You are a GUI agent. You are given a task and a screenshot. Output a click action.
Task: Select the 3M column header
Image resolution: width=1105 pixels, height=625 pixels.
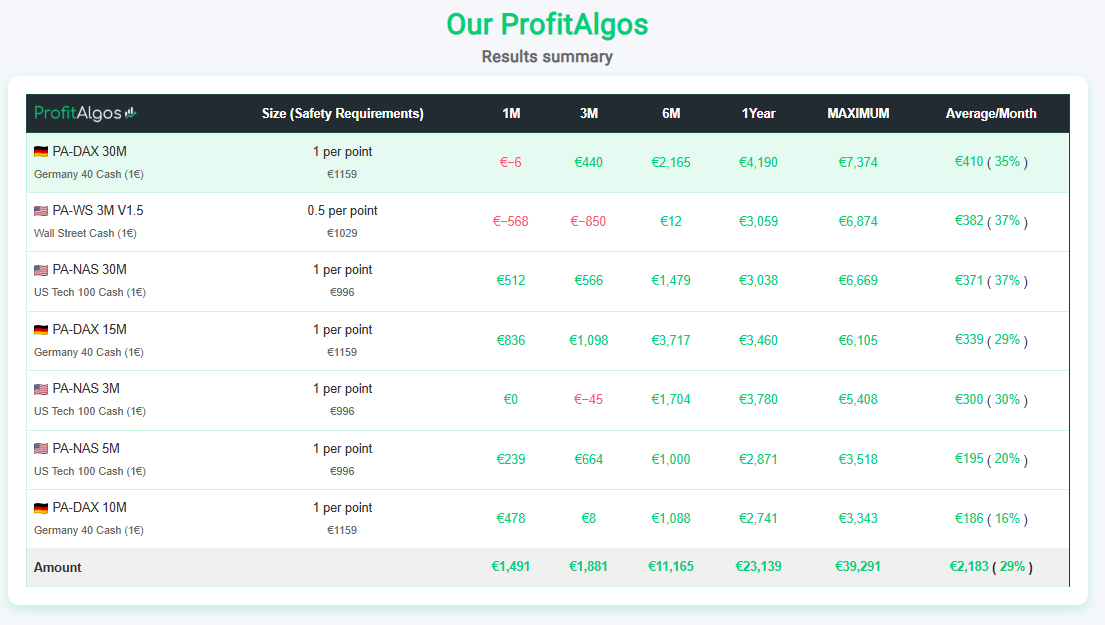pyautogui.click(x=588, y=113)
